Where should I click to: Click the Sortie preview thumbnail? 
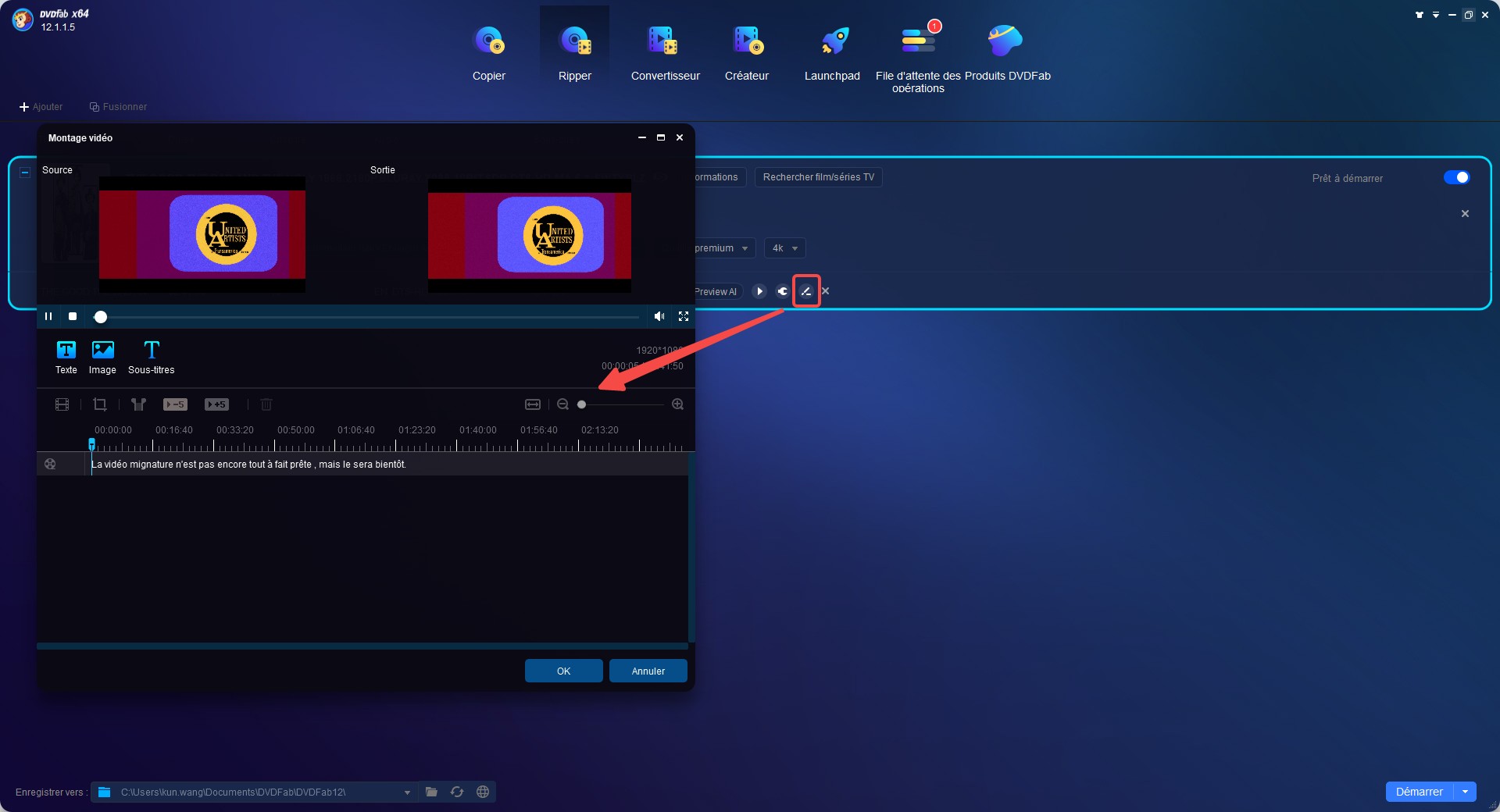click(x=530, y=234)
